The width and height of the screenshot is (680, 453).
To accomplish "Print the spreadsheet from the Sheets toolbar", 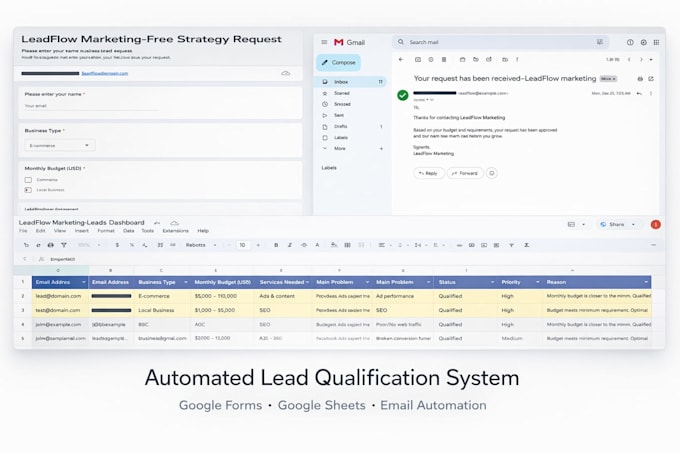I will click(x=51, y=245).
